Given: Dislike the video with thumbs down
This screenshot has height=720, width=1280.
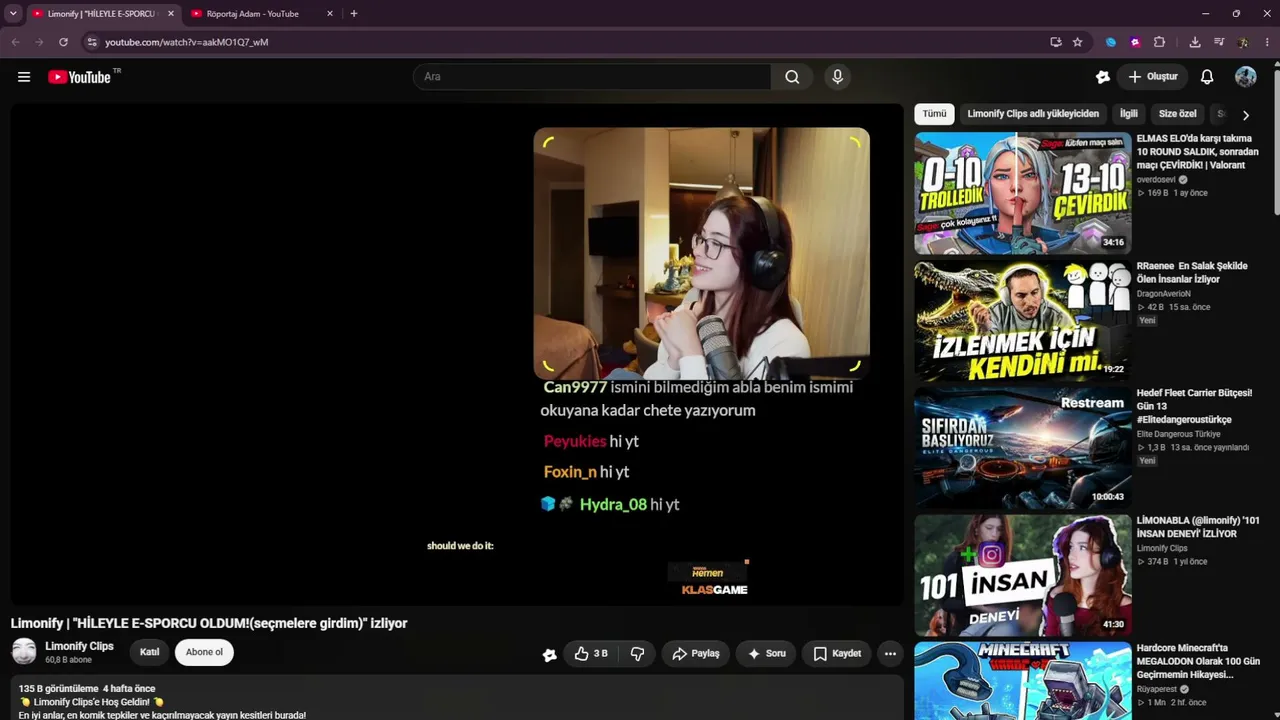Looking at the screenshot, I should point(637,654).
